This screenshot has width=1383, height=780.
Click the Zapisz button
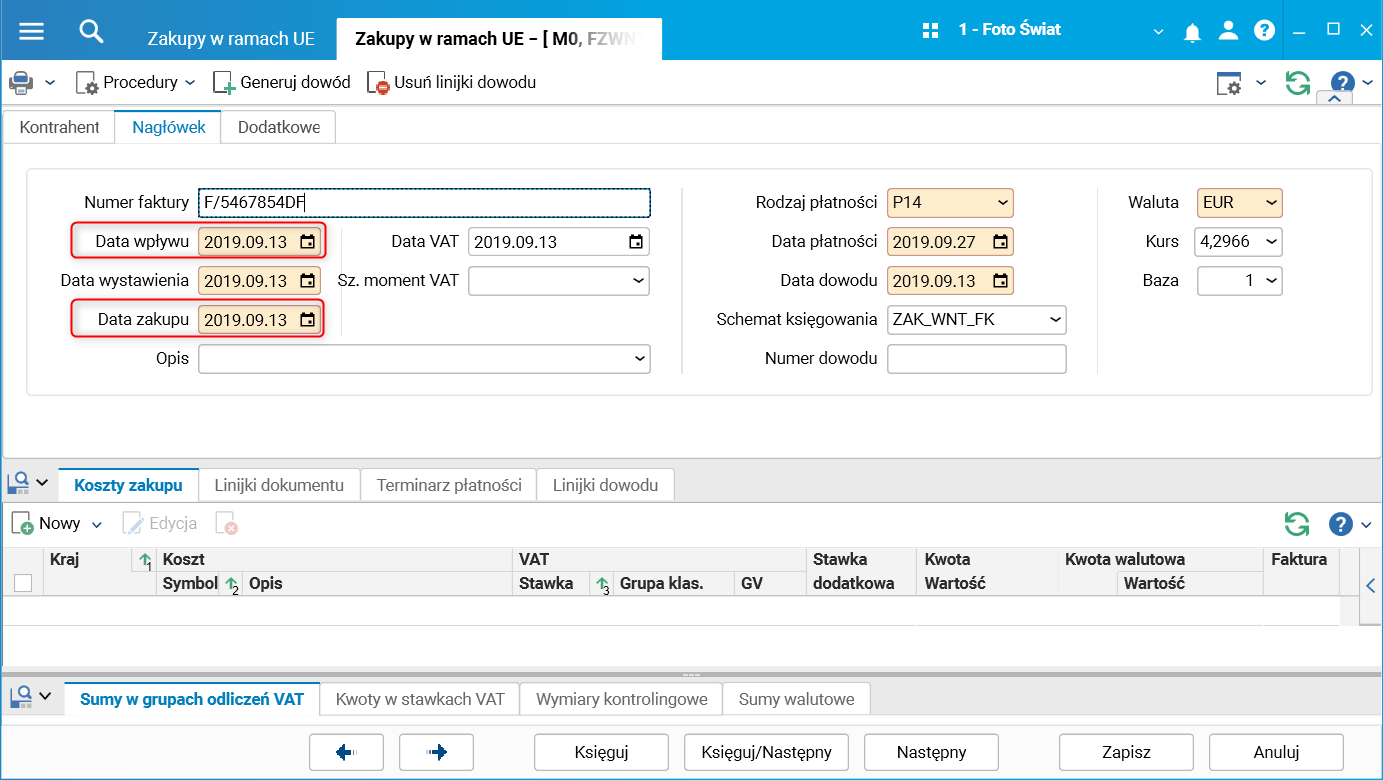click(x=1126, y=753)
